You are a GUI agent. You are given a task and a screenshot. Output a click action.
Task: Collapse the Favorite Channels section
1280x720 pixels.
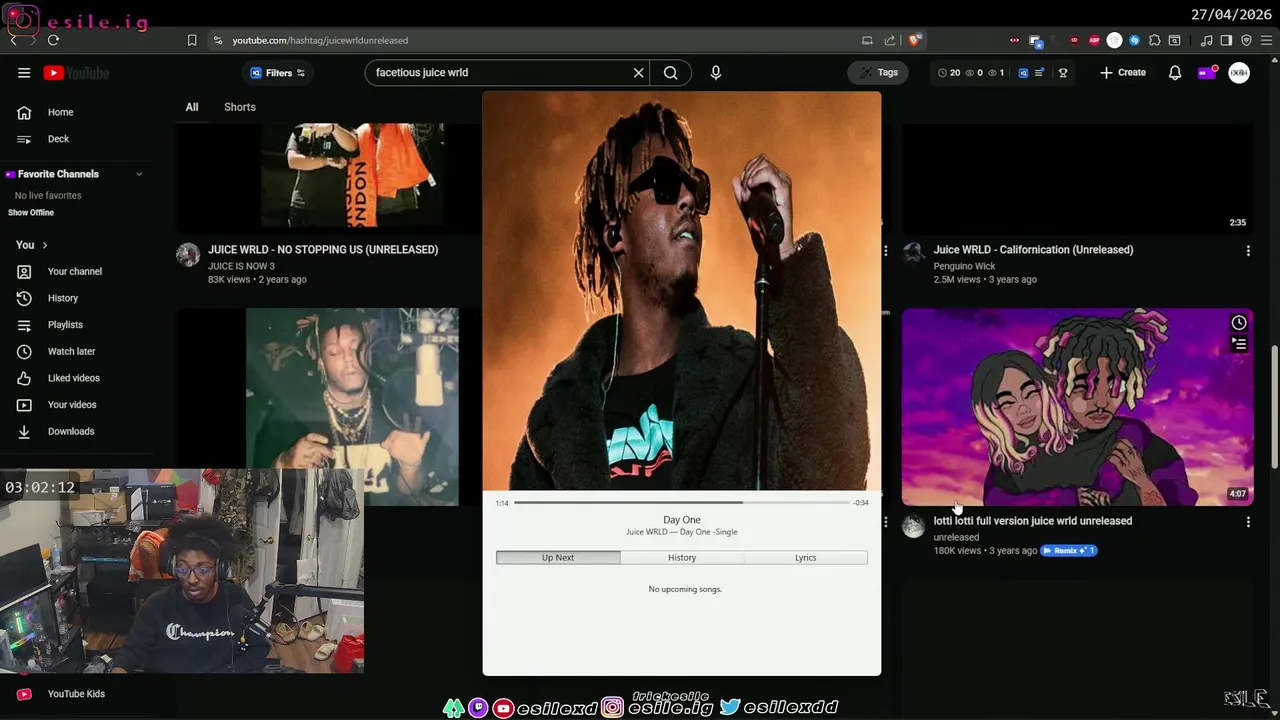pos(139,174)
